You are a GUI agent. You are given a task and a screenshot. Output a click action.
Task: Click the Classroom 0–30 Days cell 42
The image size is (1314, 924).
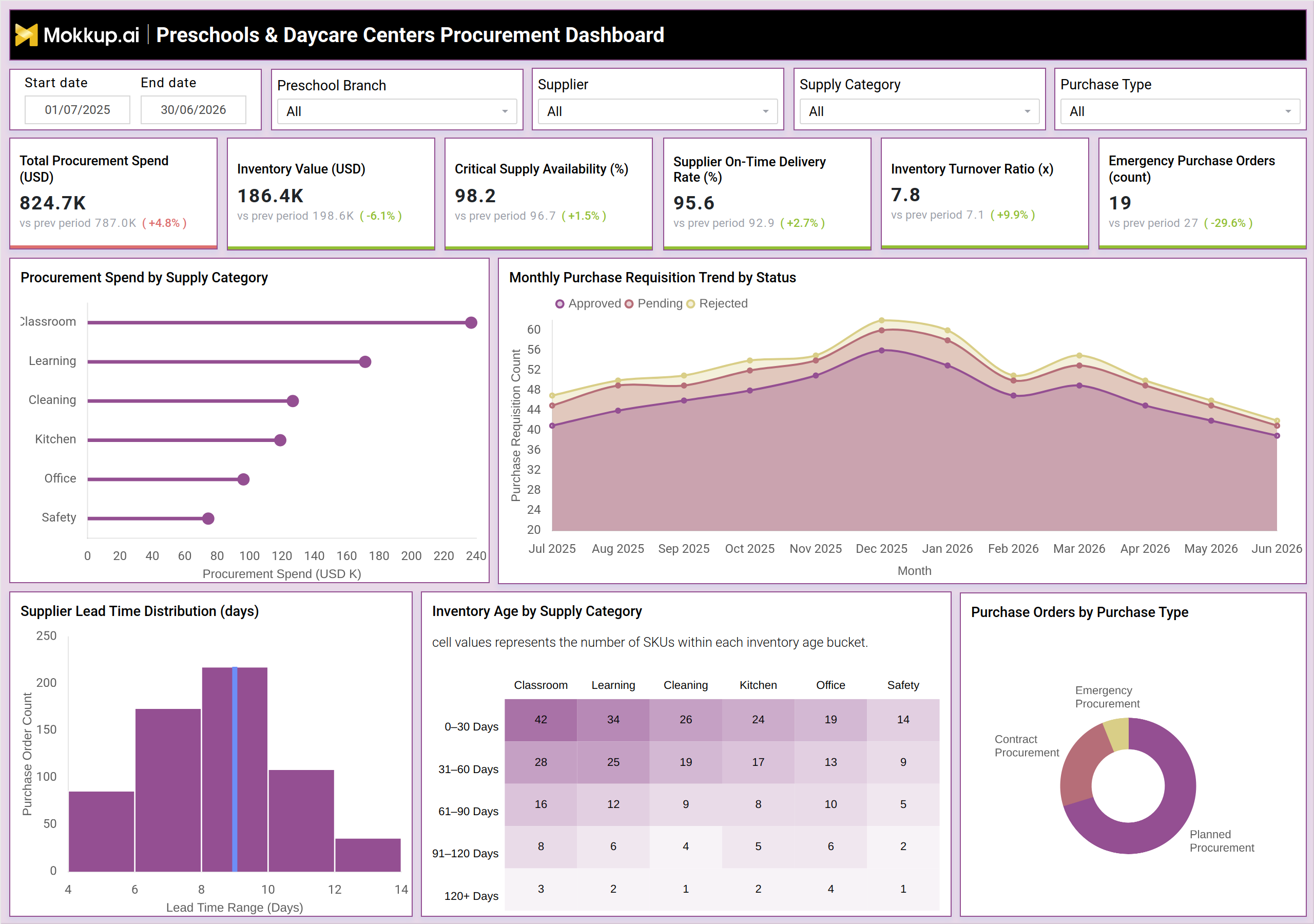tap(541, 720)
